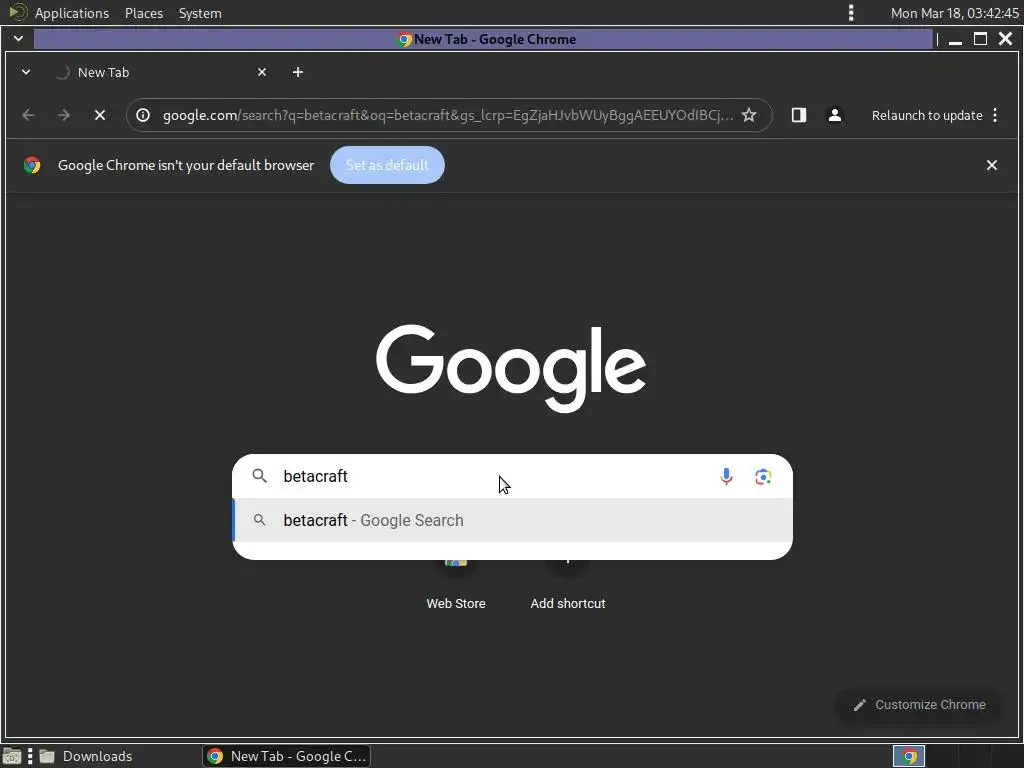Maximize the Chrome window

coord(980,39)
